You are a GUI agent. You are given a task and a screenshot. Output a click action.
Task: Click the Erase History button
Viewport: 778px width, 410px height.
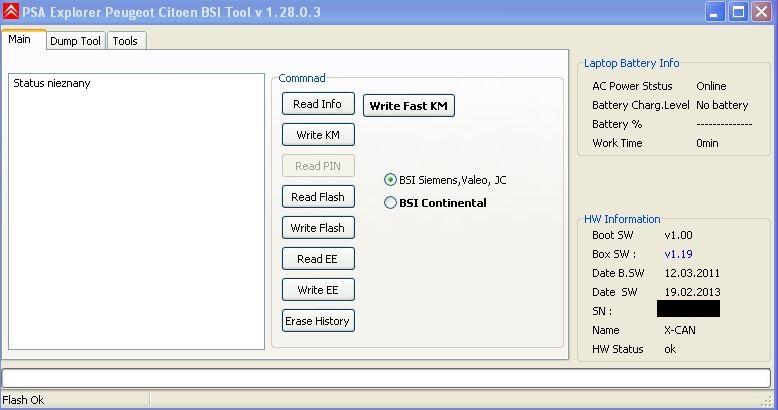(x=318, y=321)
